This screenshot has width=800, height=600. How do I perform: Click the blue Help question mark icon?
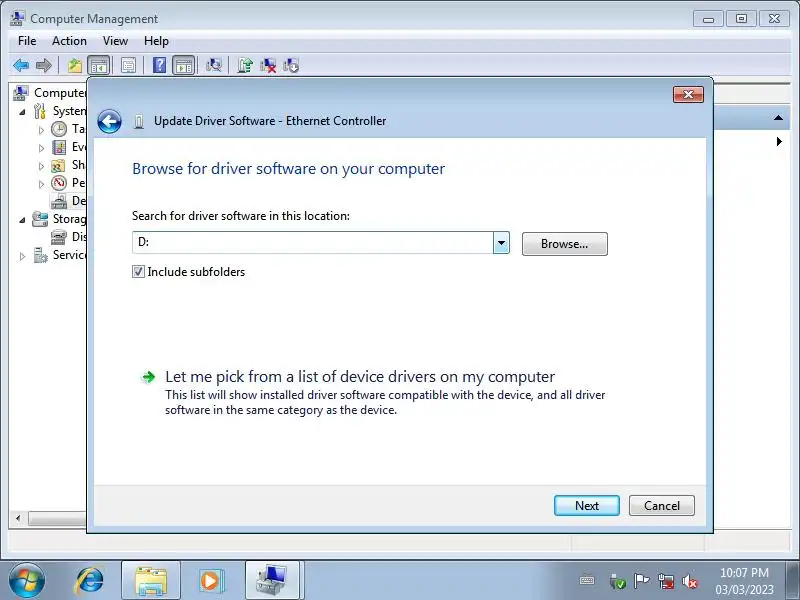click(159, 65)
